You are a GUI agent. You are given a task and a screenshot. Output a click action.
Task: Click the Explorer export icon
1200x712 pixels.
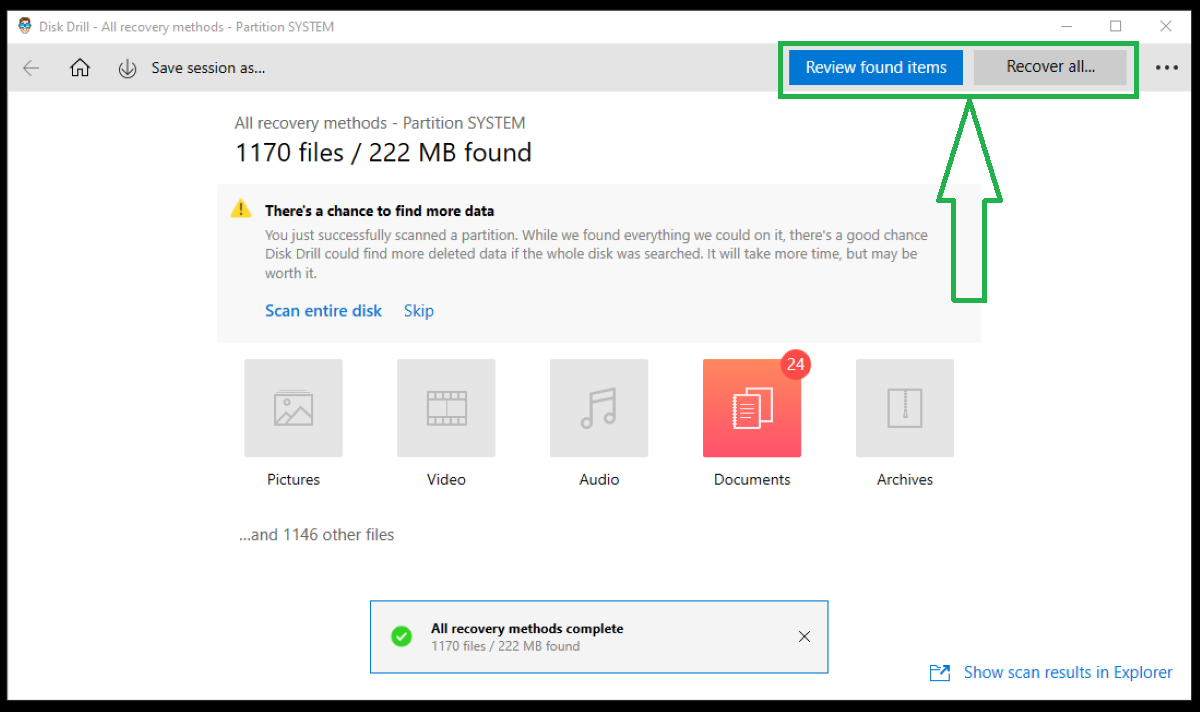click(940, 673)
